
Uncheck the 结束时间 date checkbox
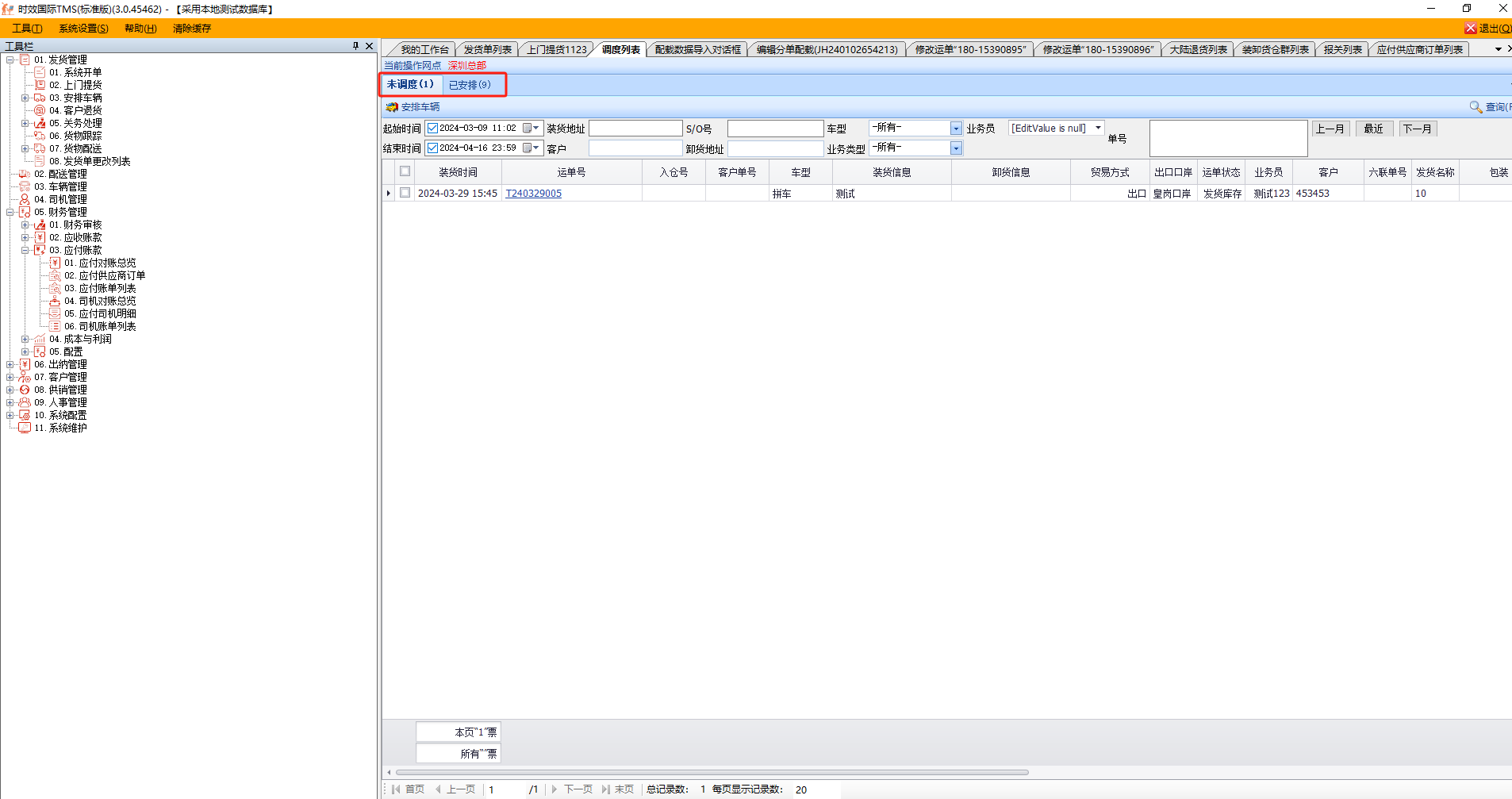point(432,148)
